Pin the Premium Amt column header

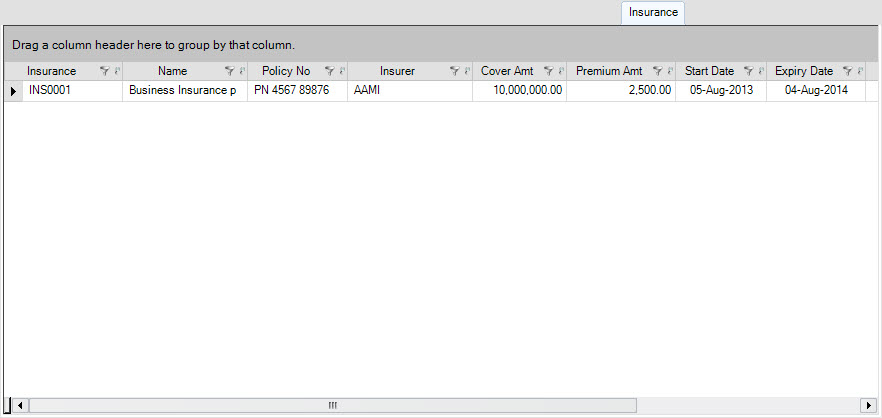click(x=670, y=71)
